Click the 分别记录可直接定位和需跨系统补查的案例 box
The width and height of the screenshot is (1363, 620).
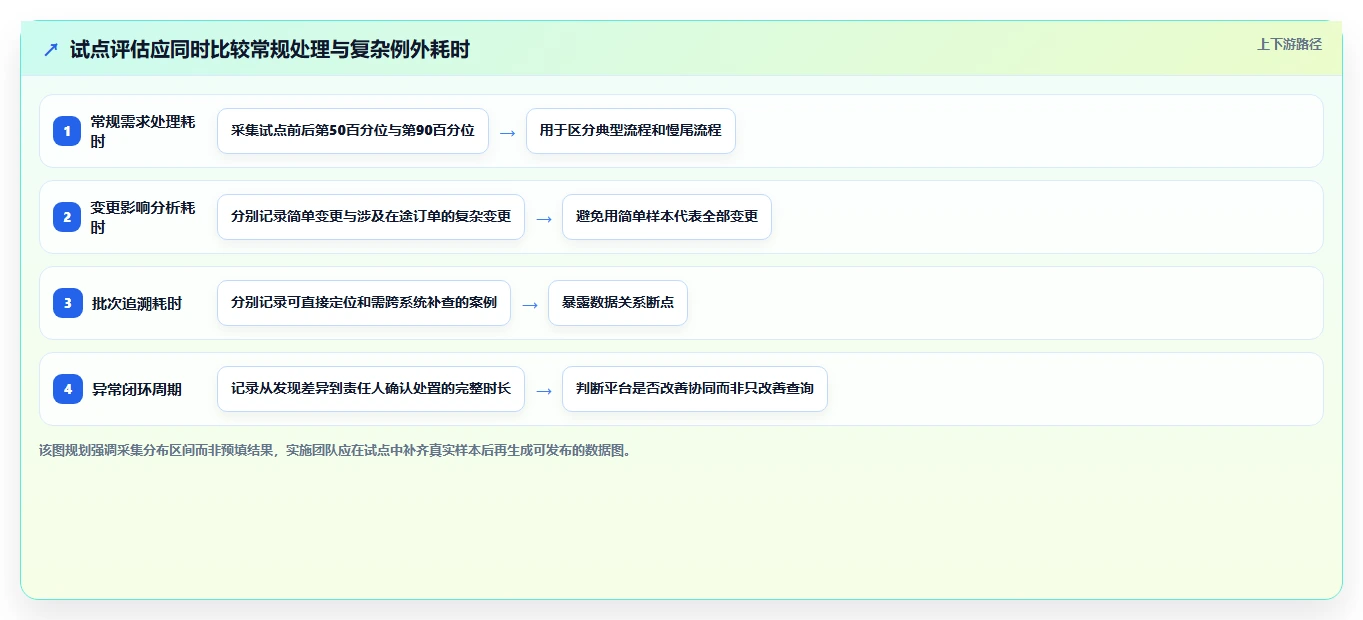pos(364,303)
